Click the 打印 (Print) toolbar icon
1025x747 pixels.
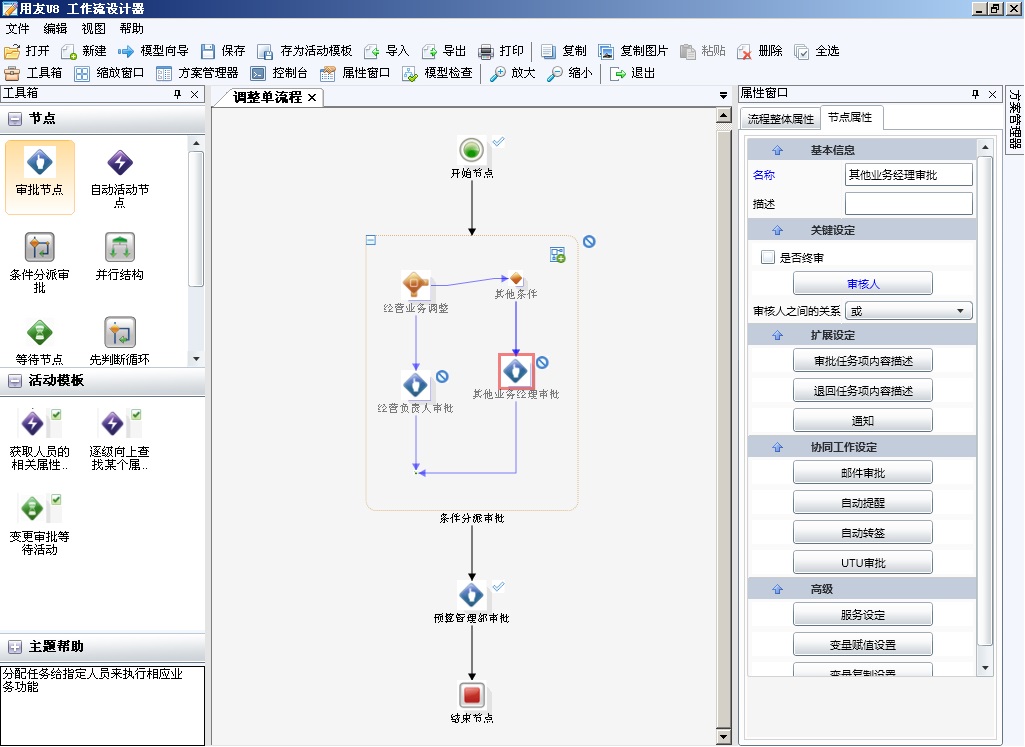[486, 51]
